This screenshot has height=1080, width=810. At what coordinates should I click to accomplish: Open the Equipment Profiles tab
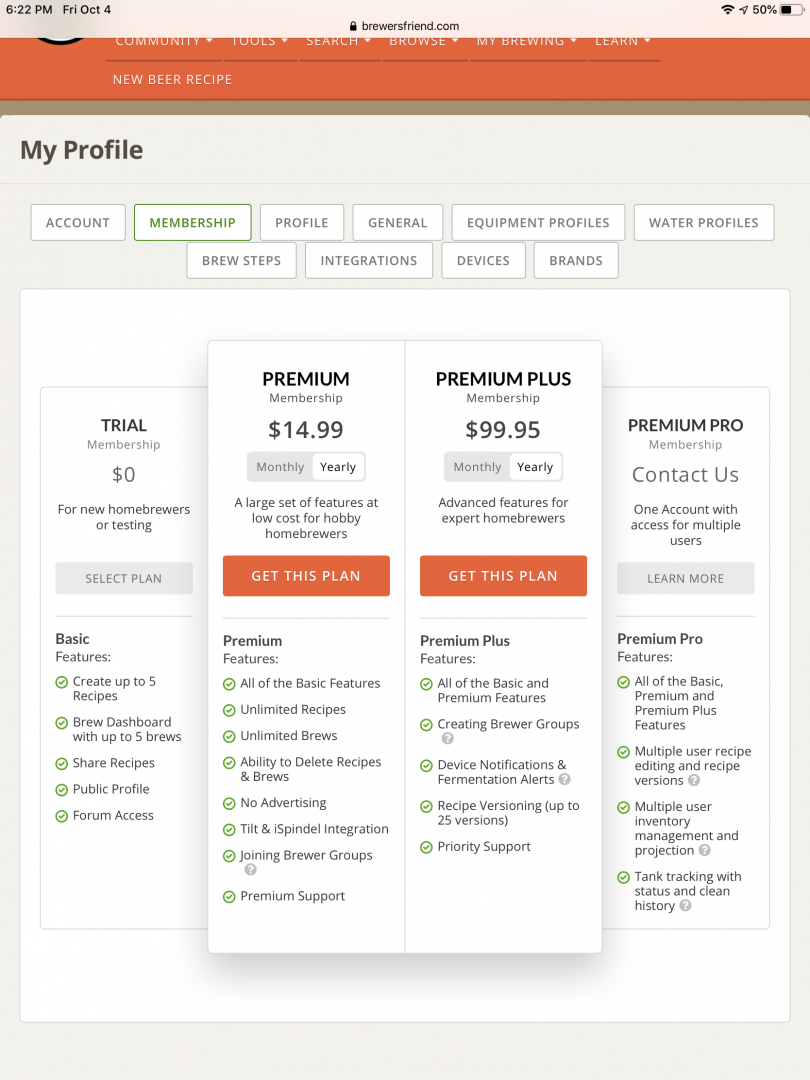pos(538,222)
